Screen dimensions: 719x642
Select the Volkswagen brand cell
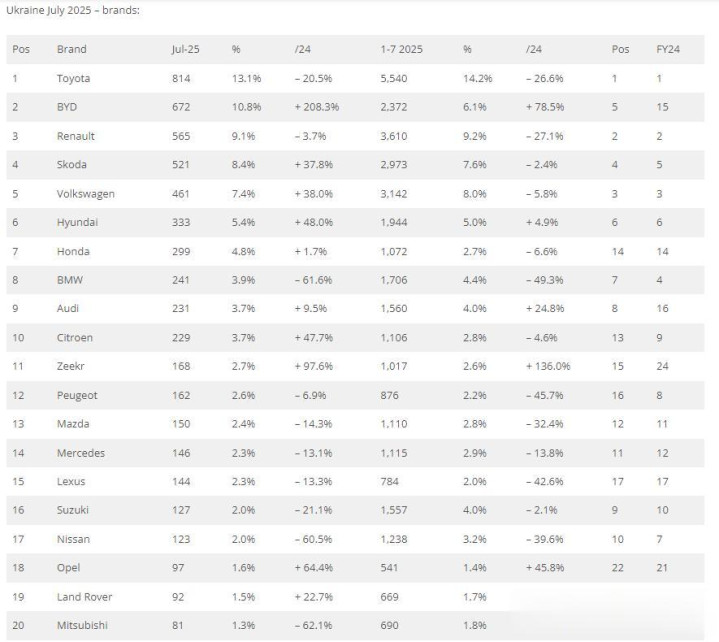pos(86,194)
